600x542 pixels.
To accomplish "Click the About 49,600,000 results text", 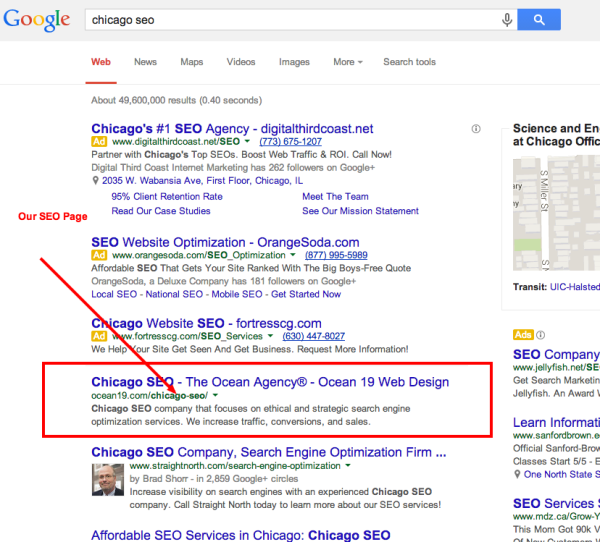I will [176, 100].
